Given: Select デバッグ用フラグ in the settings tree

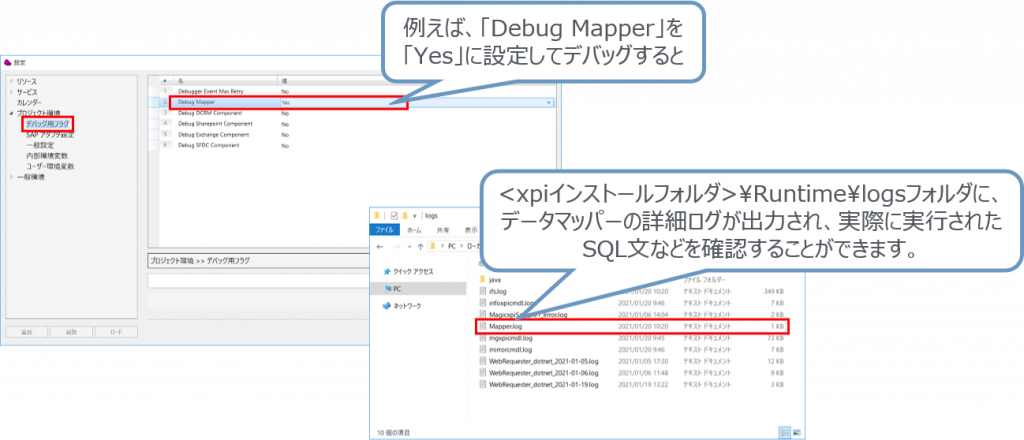Looking at the screenshot, I should point(47,123).
